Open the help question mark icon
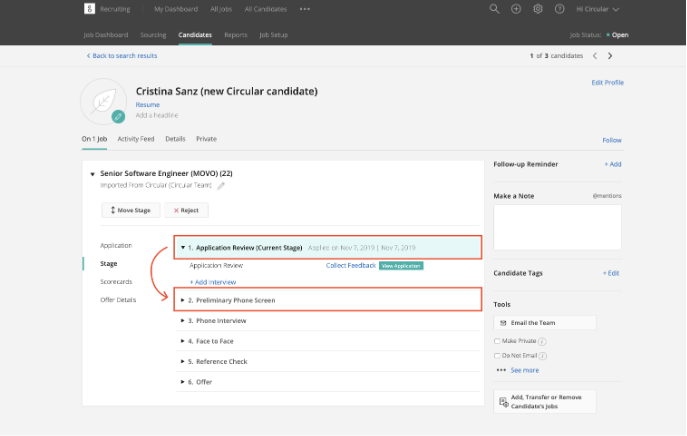This screenshot has height=436, width=687. [x=560, y=9]
